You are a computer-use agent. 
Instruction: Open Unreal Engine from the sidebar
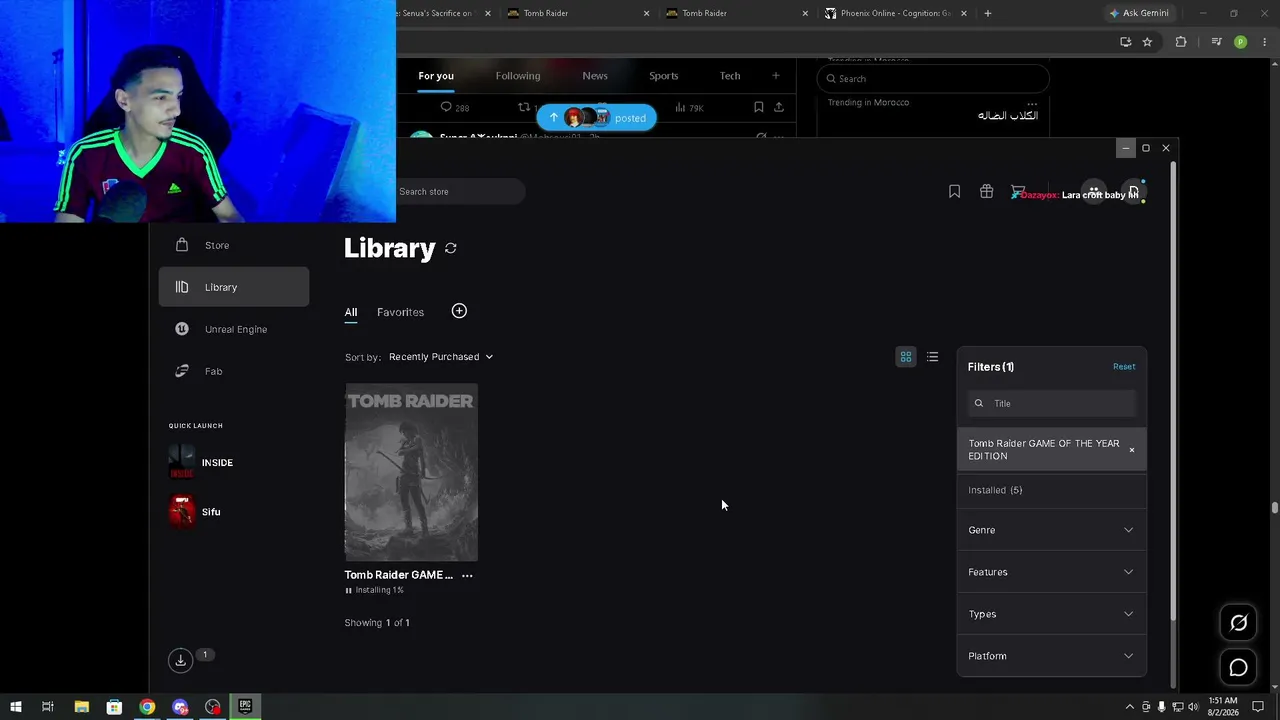tap(234, 329)
